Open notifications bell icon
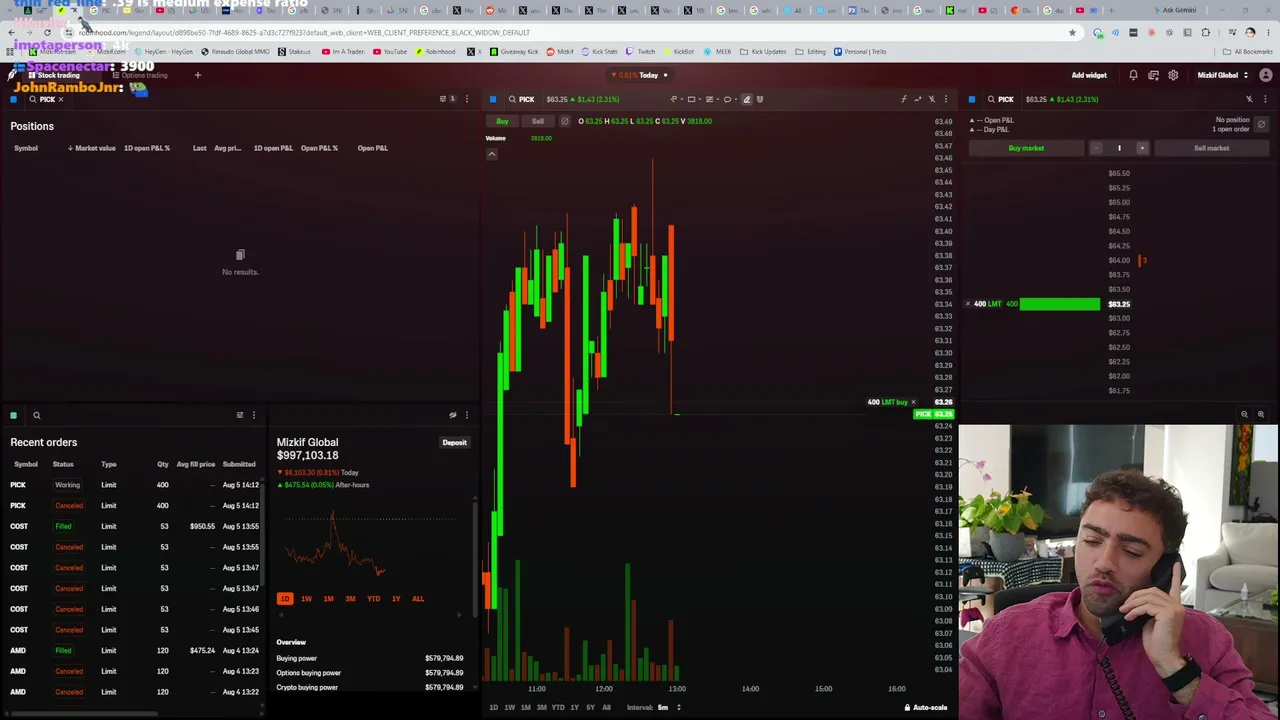The image size is (1280, 720). [x=1133, y=75]
